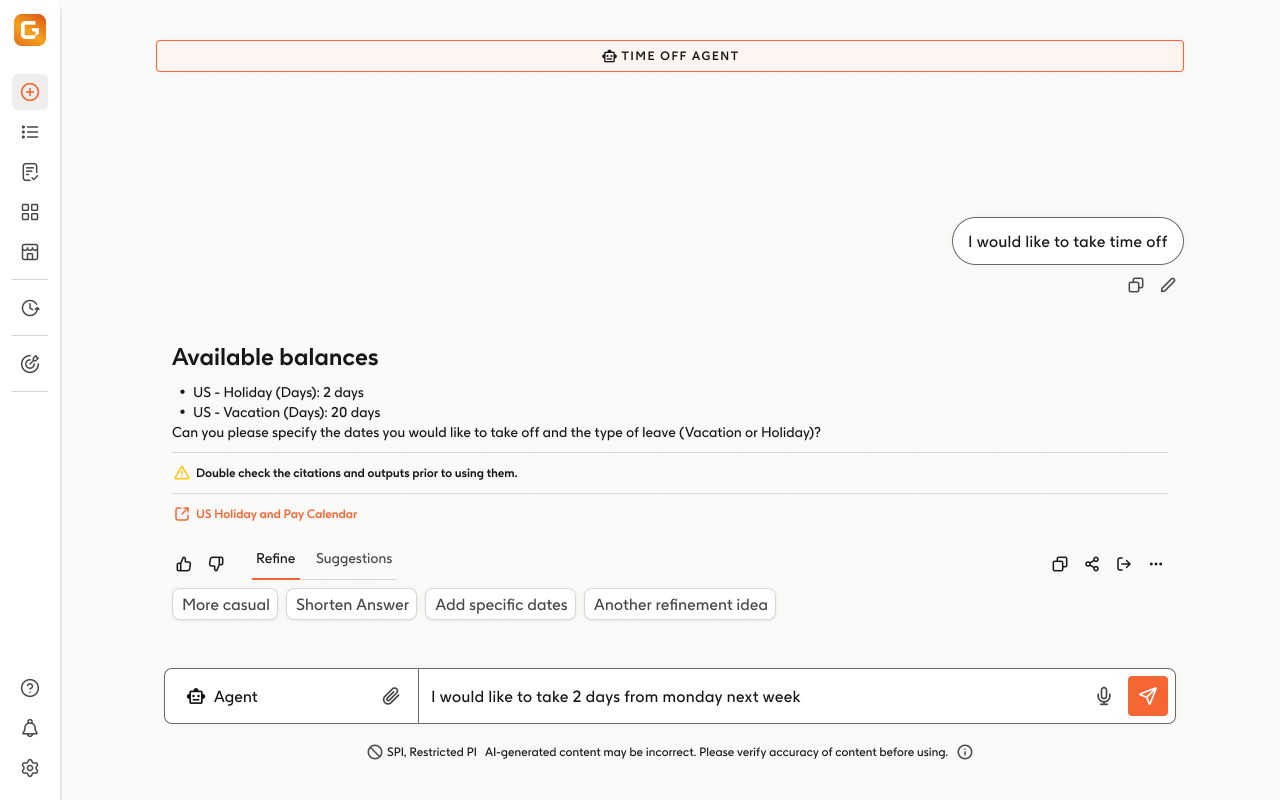
Task: Open the help question mark icon
Action: [30, 688]
